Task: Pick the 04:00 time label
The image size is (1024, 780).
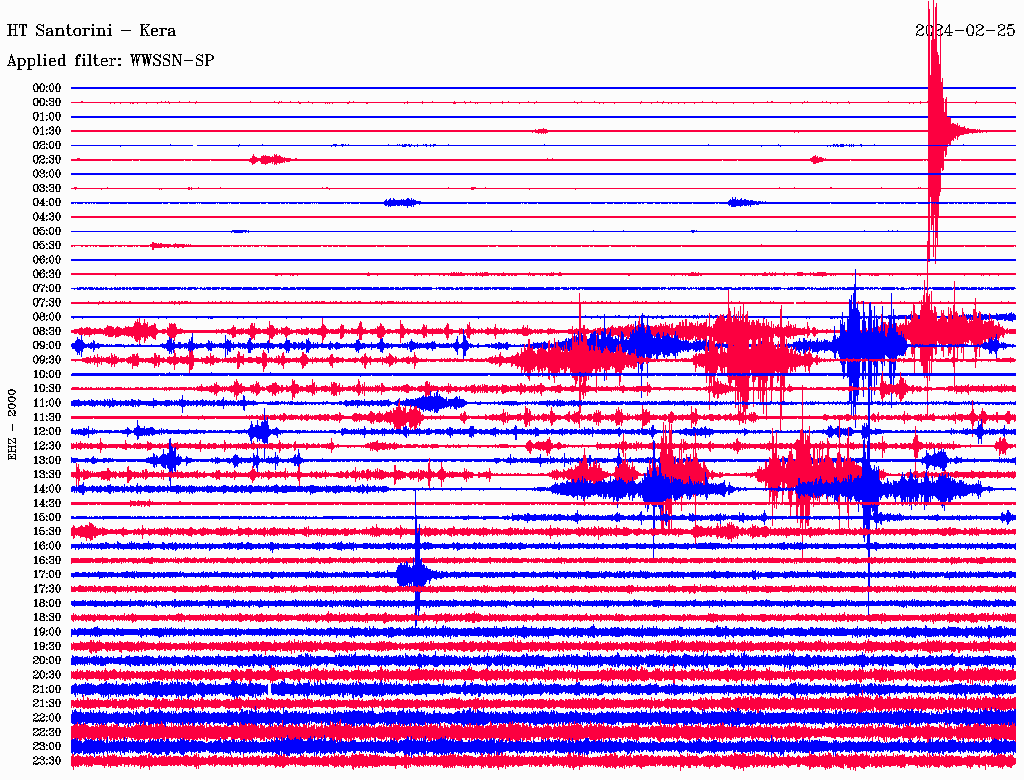Action: coord(47,203)
